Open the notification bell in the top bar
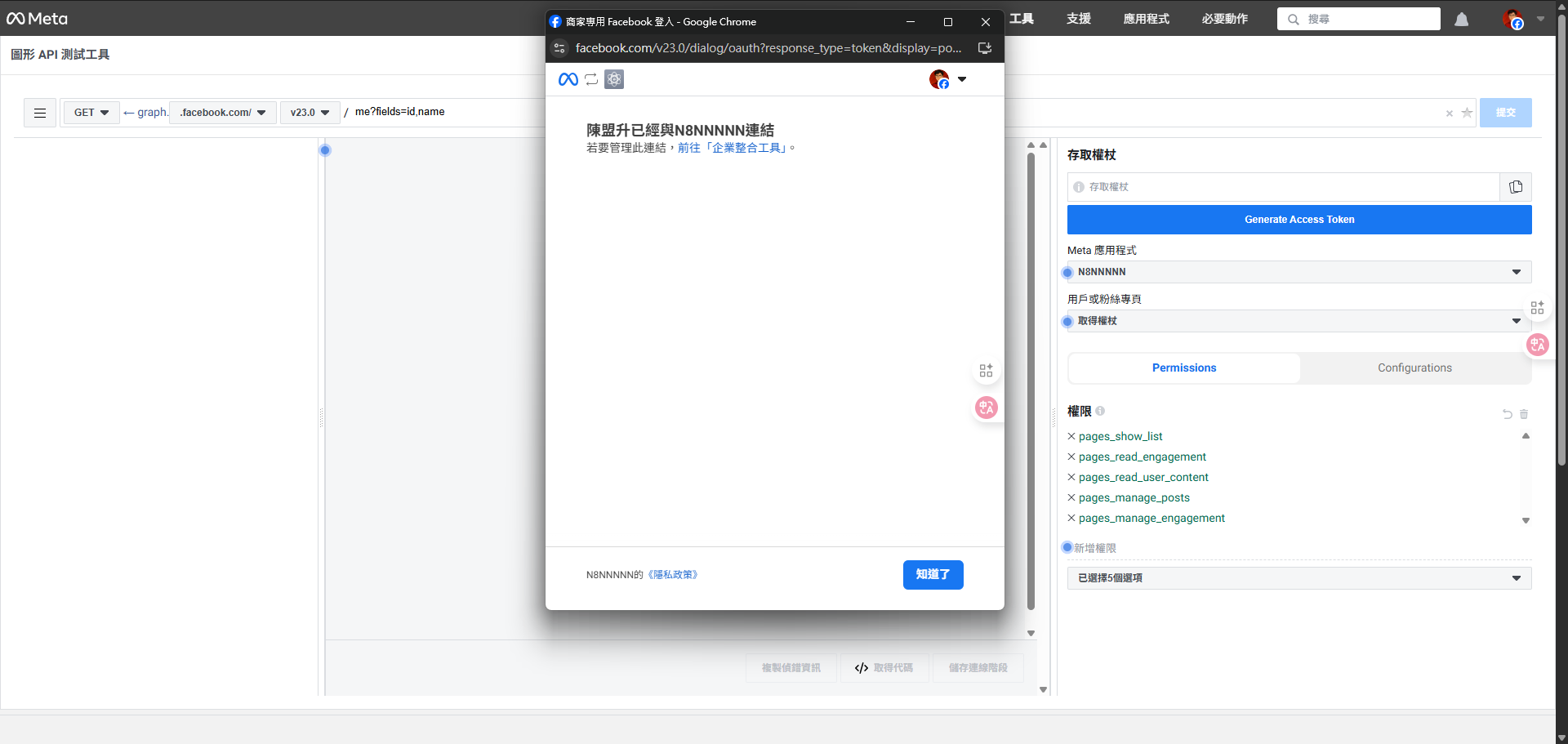The width and height of the screenshot is (1568, 744). point(1462,19)
